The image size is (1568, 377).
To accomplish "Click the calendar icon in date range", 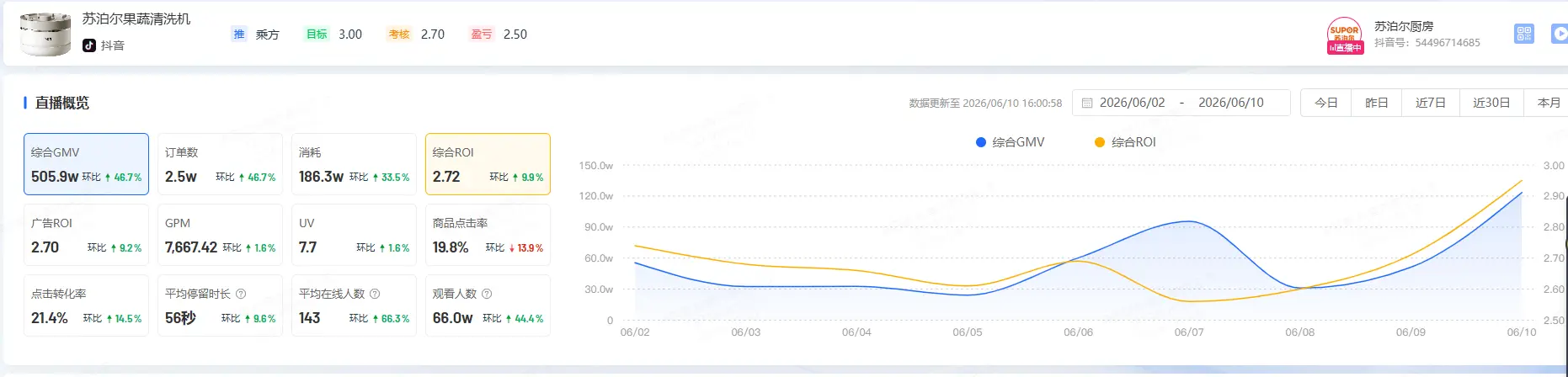I will (1086, 103).
